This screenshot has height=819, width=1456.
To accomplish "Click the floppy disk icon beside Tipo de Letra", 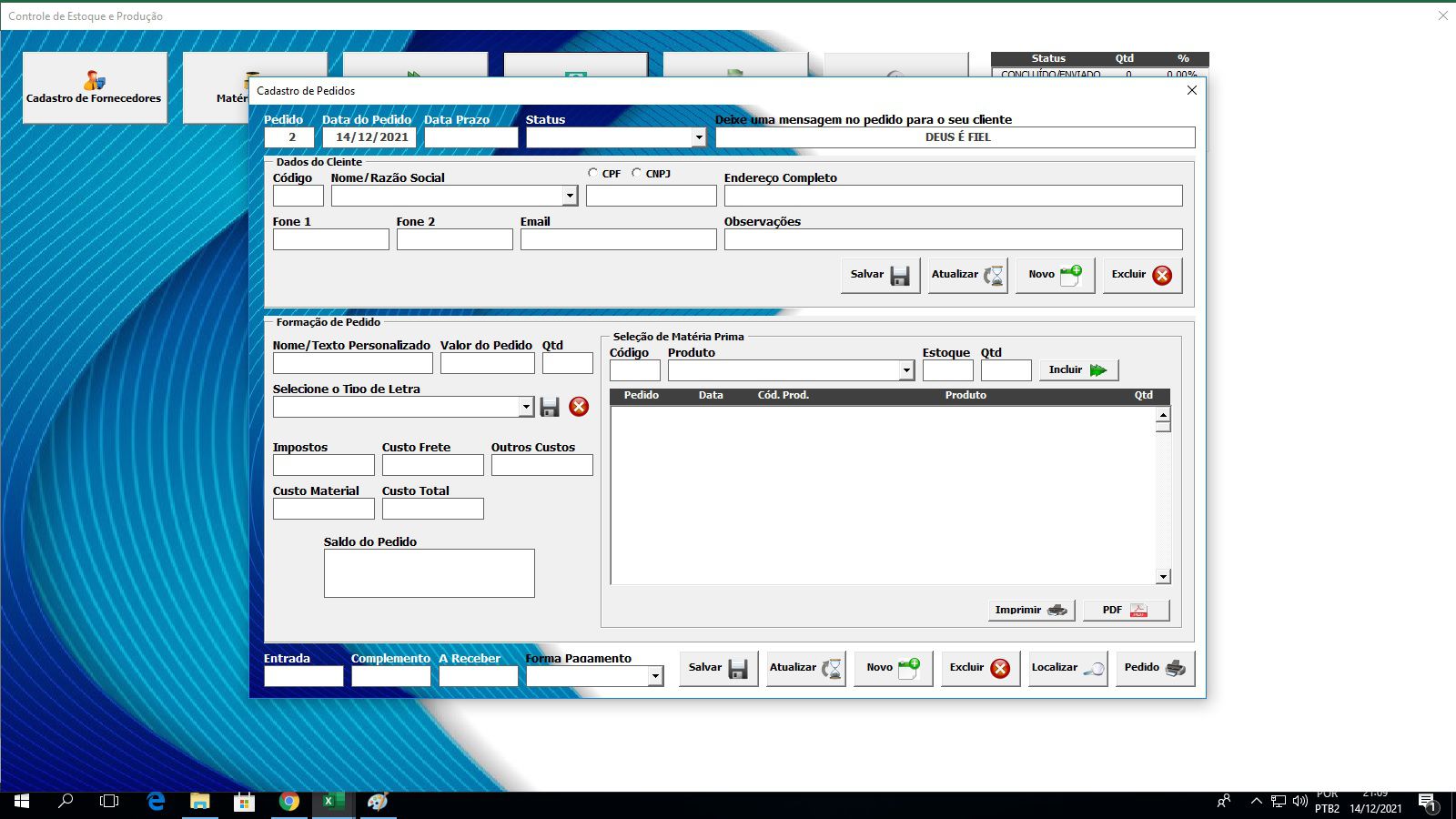I will [550, 407].
